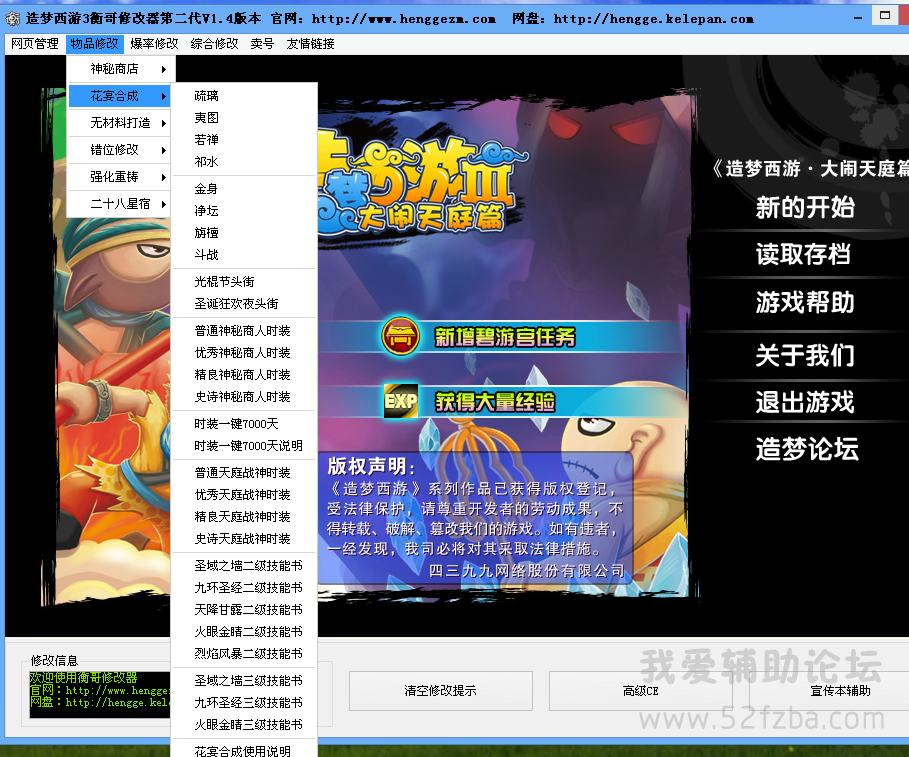Maximize the trainer window

(x=885, y=16)
